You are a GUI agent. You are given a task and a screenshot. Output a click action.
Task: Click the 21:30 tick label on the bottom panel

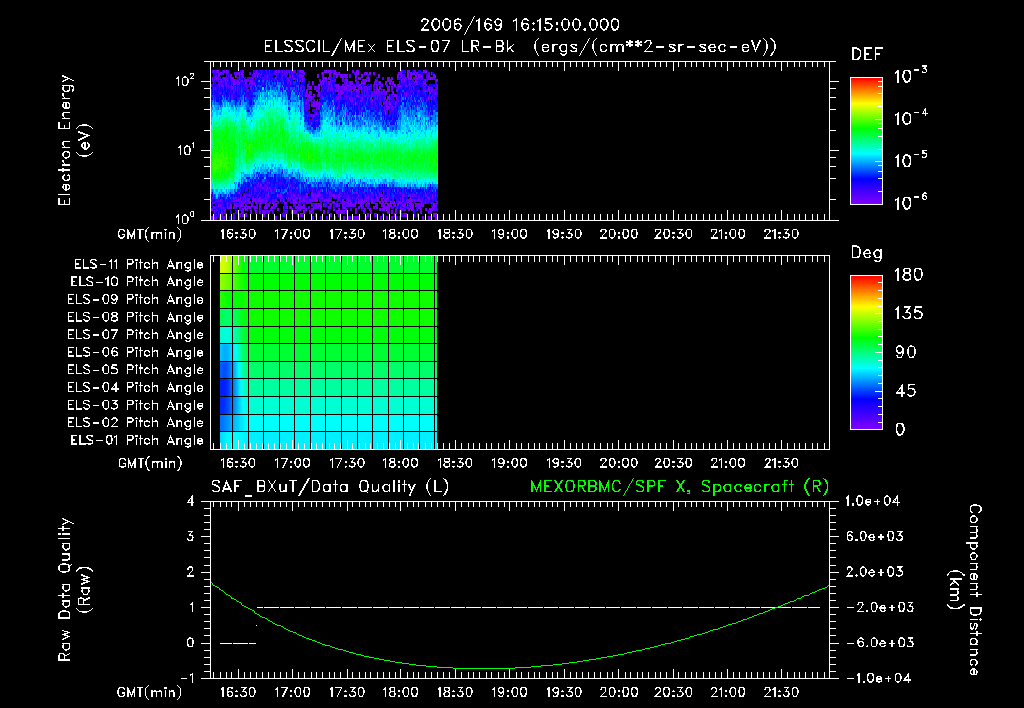tap(781, 692)
